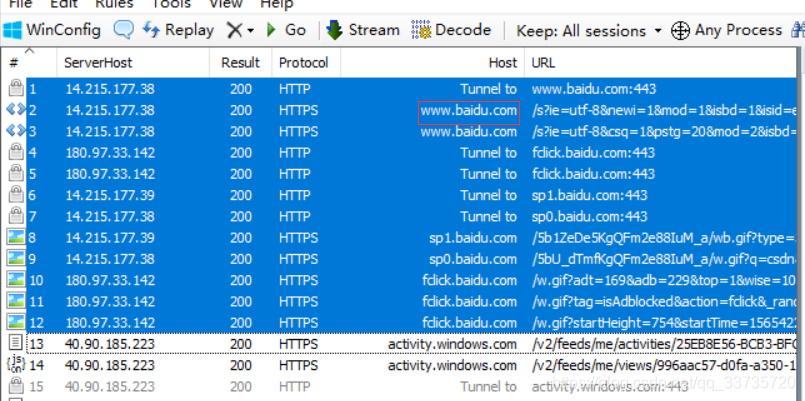Toggle Decode option
805x401 pixels.
pyautogui.click(x=451, y=30)
